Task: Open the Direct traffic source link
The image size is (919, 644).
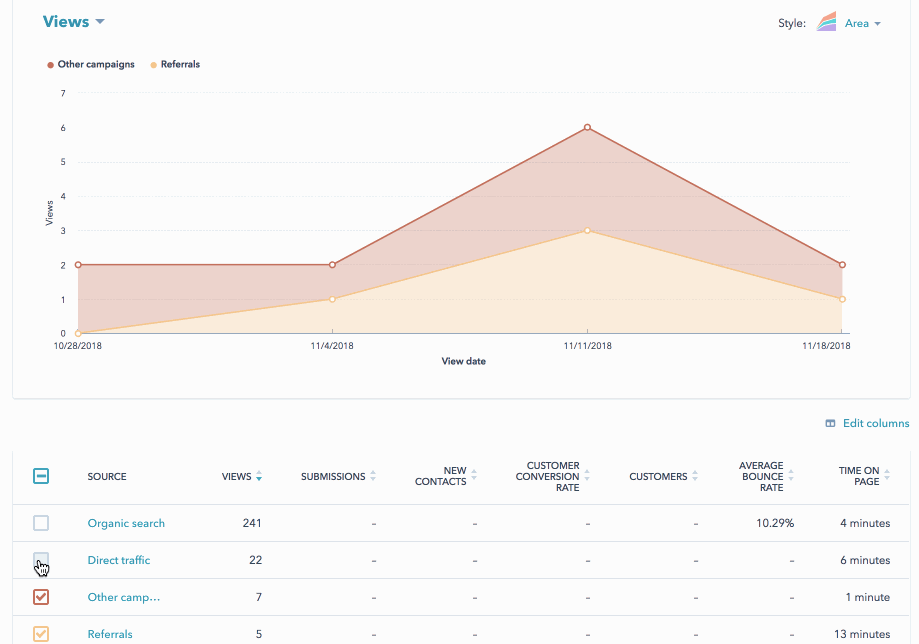Action: click(x=118, y=560)
